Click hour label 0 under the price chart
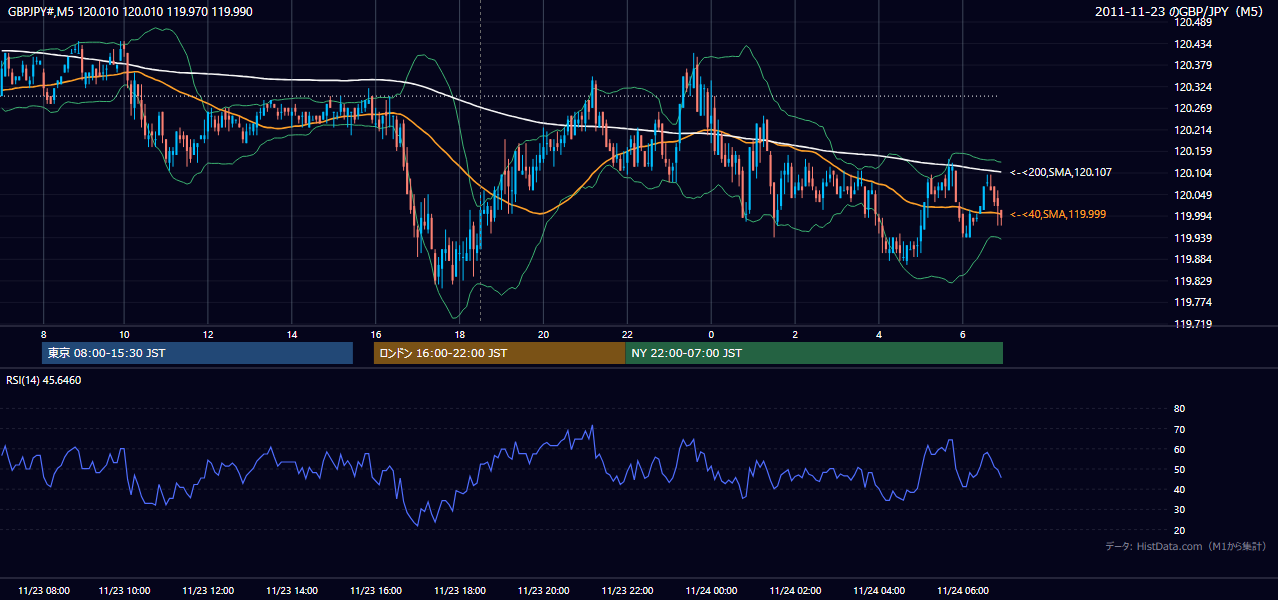This screenshot has width=1278, height=600. [x=711, y=334]
